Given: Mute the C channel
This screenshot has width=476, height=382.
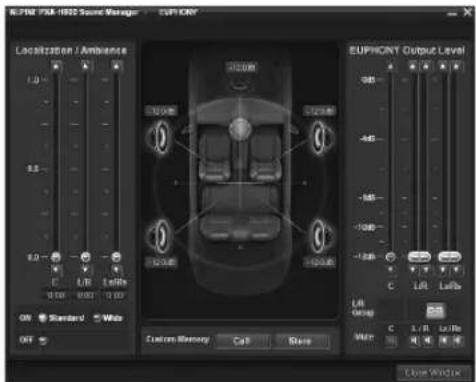Looking at the screenshot, I should (392, 340).
